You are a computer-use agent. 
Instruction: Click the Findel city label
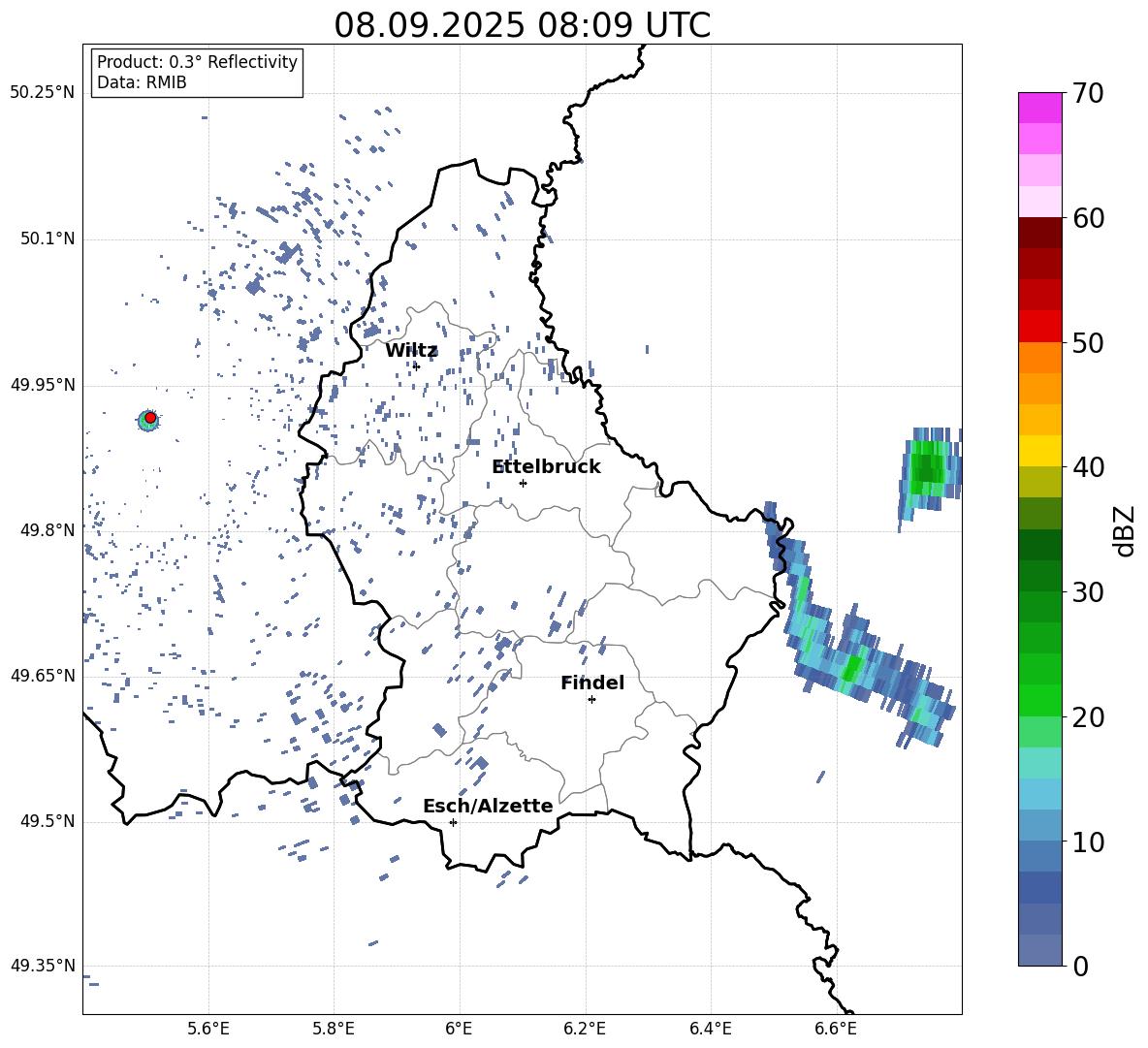592,683
